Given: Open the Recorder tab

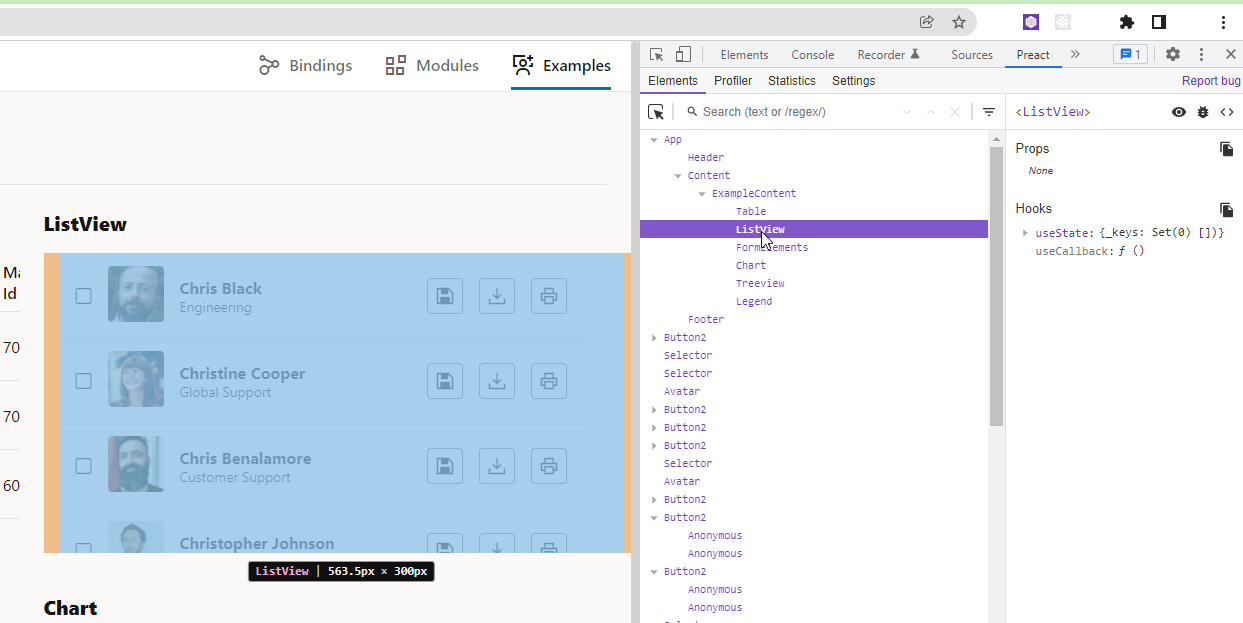Looking at the screenshot, I should click(x=888, y=55).
